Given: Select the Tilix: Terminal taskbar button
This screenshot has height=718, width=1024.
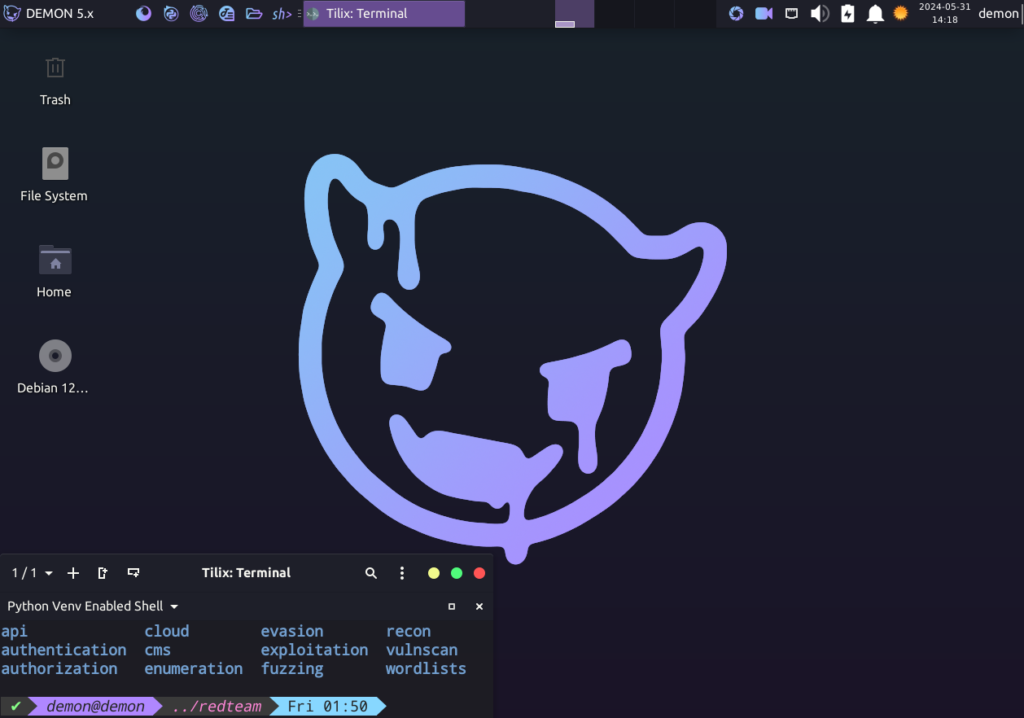Looking at the screenshot, I should point(384,13).
